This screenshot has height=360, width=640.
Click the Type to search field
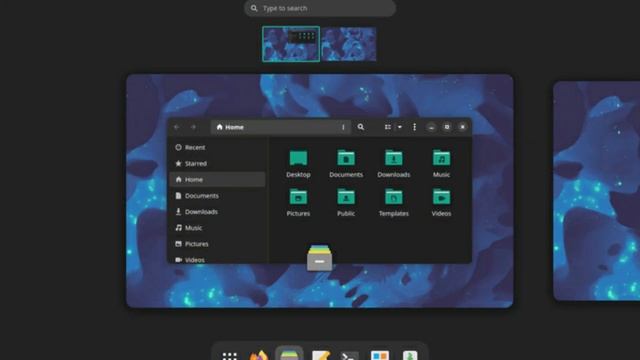coord(320,8)
